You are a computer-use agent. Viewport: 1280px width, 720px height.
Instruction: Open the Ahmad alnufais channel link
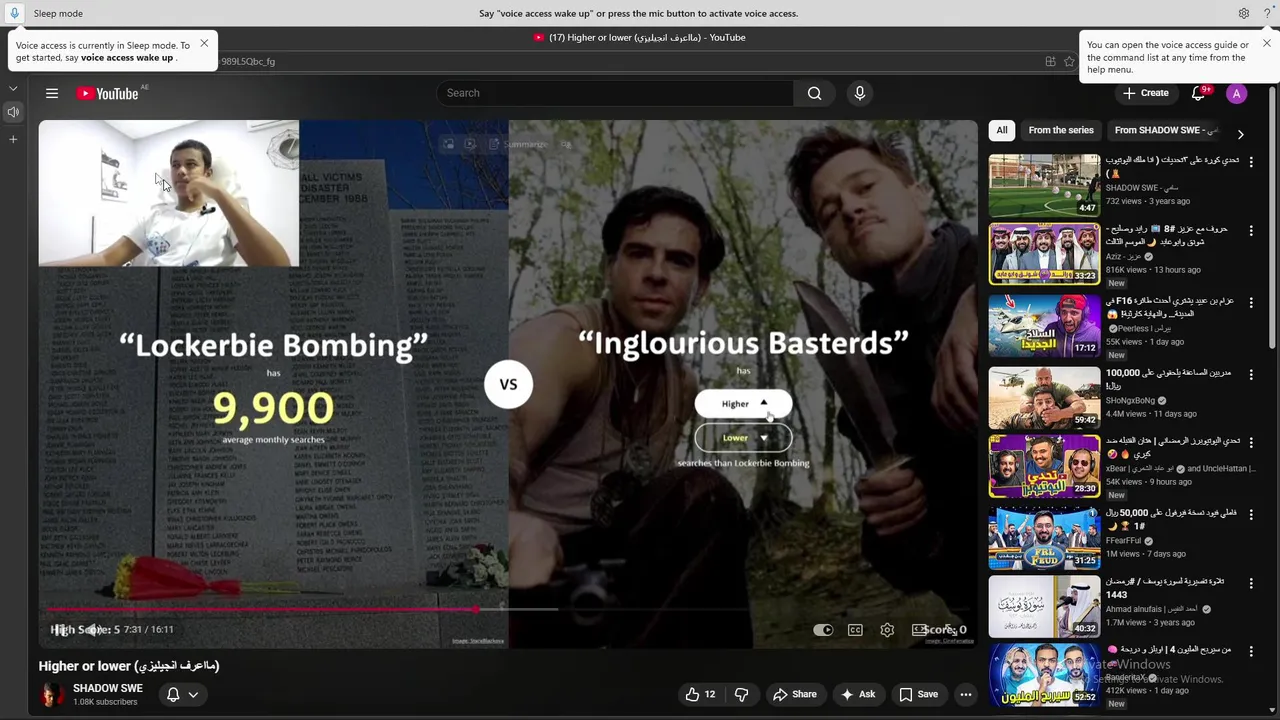coord(1152,609)
